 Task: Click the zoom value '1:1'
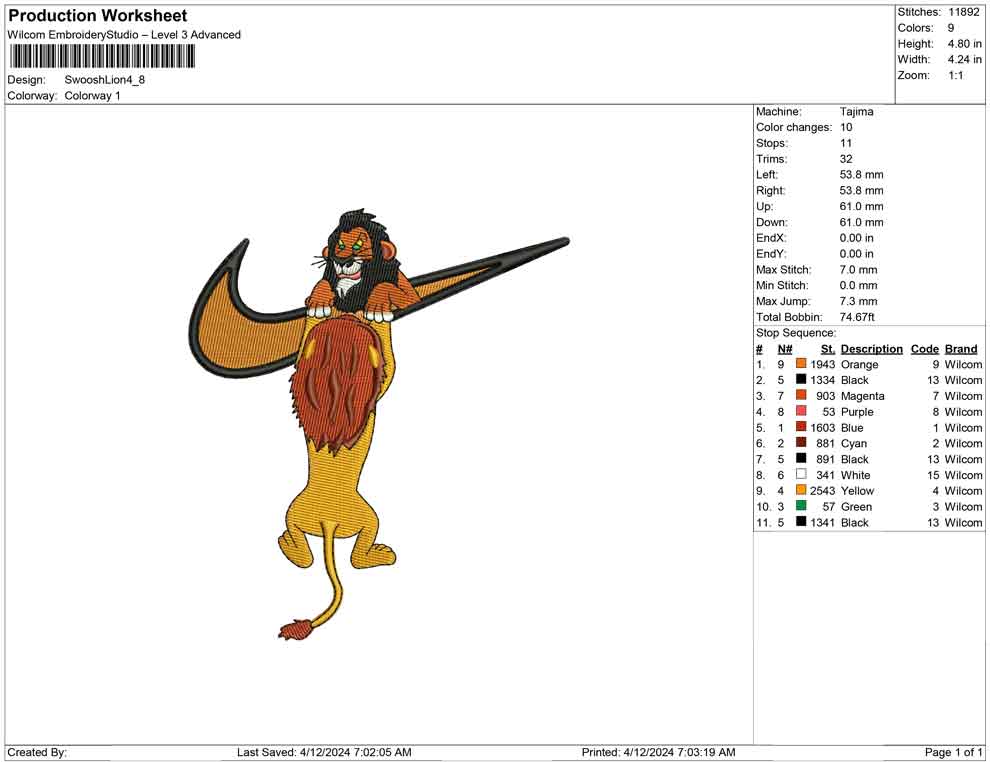tap(955, 75)
